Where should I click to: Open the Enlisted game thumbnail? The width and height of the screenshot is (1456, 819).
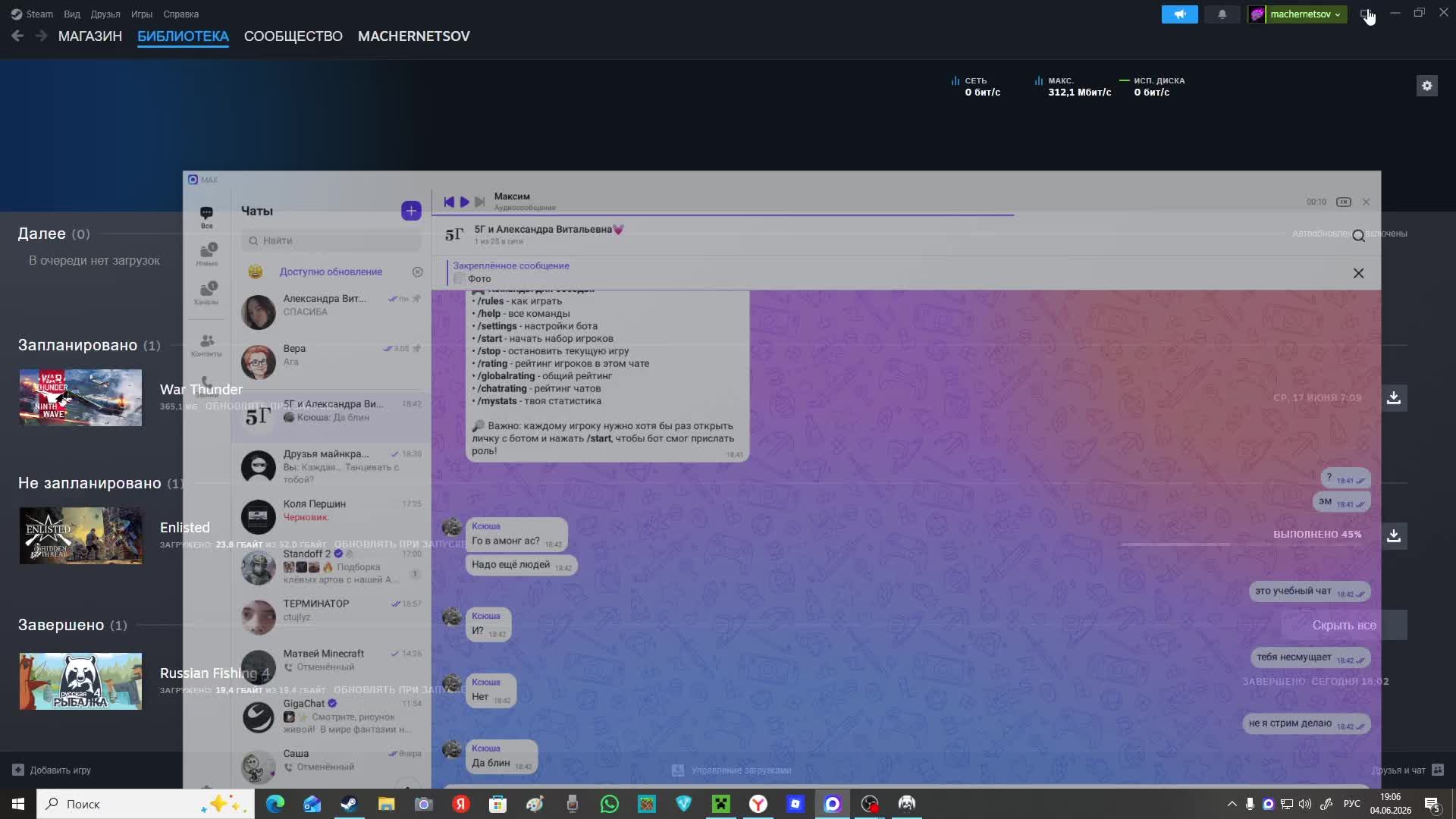[x=80, y=535]
